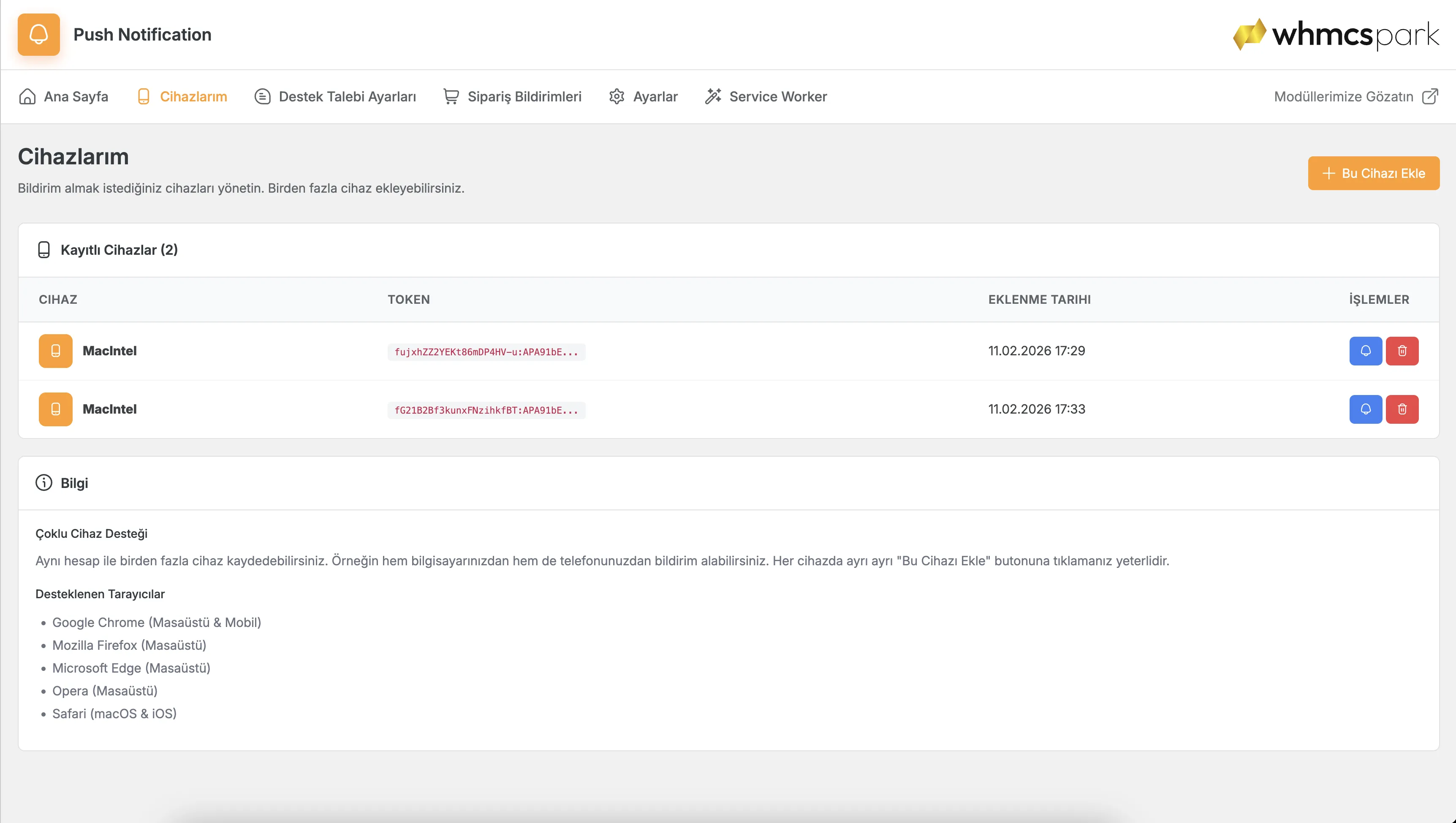
Task: Send test notification to the 17:33 device
Action: point(1366,409)
